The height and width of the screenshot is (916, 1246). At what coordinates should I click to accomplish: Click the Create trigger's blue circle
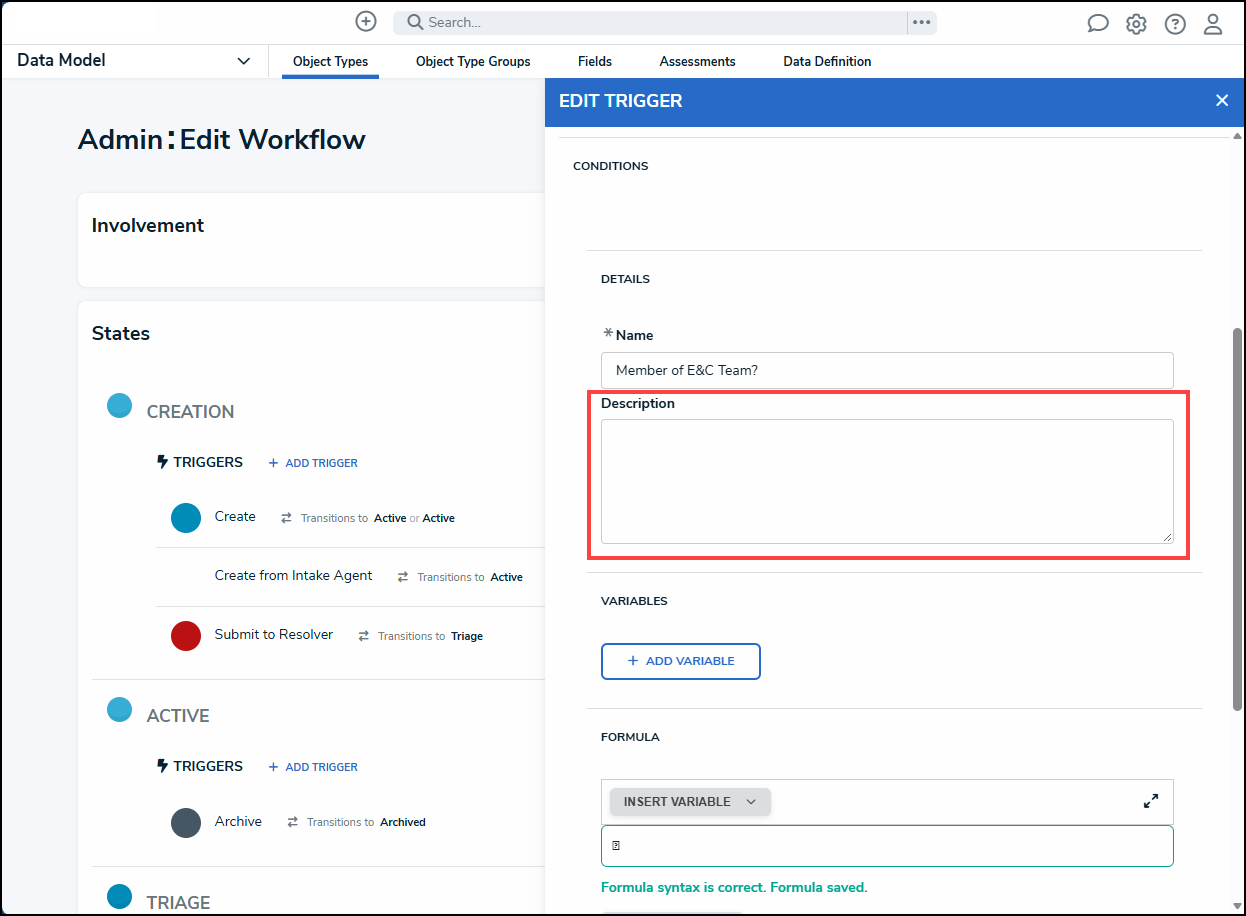tap(186, 518)
